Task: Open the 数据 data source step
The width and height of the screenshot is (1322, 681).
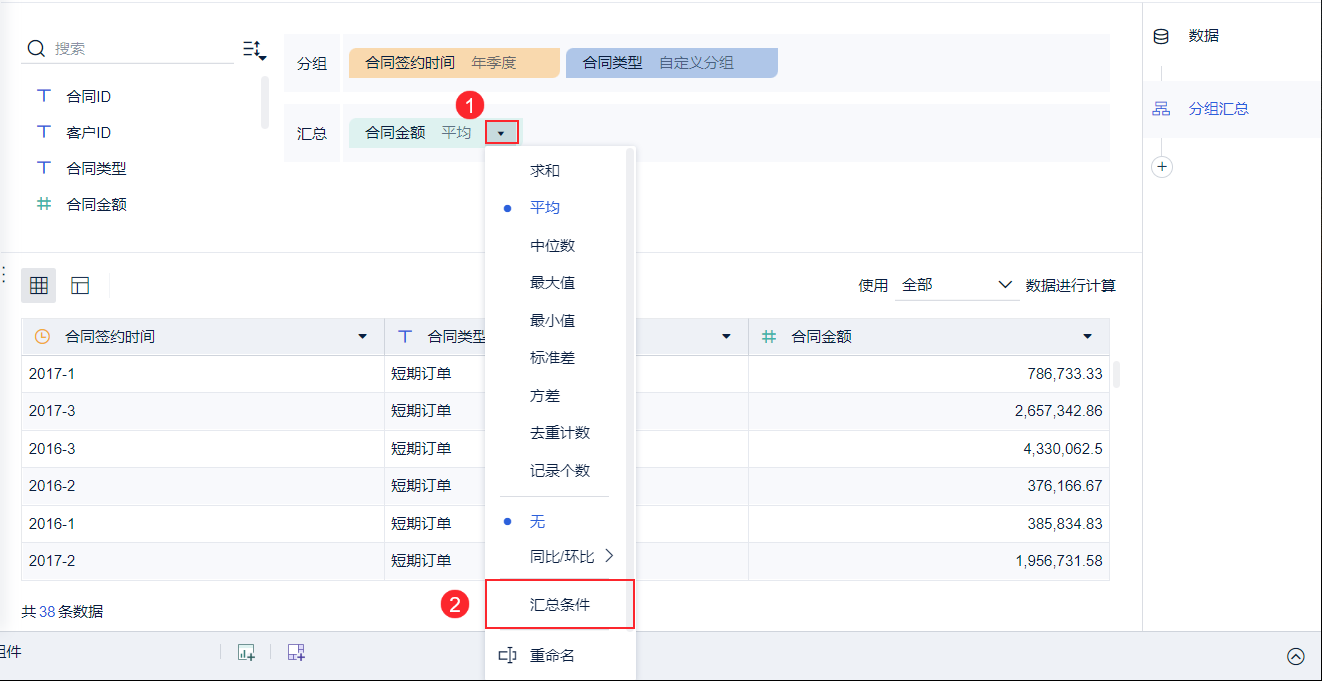Action: [x=1202, y=36]
